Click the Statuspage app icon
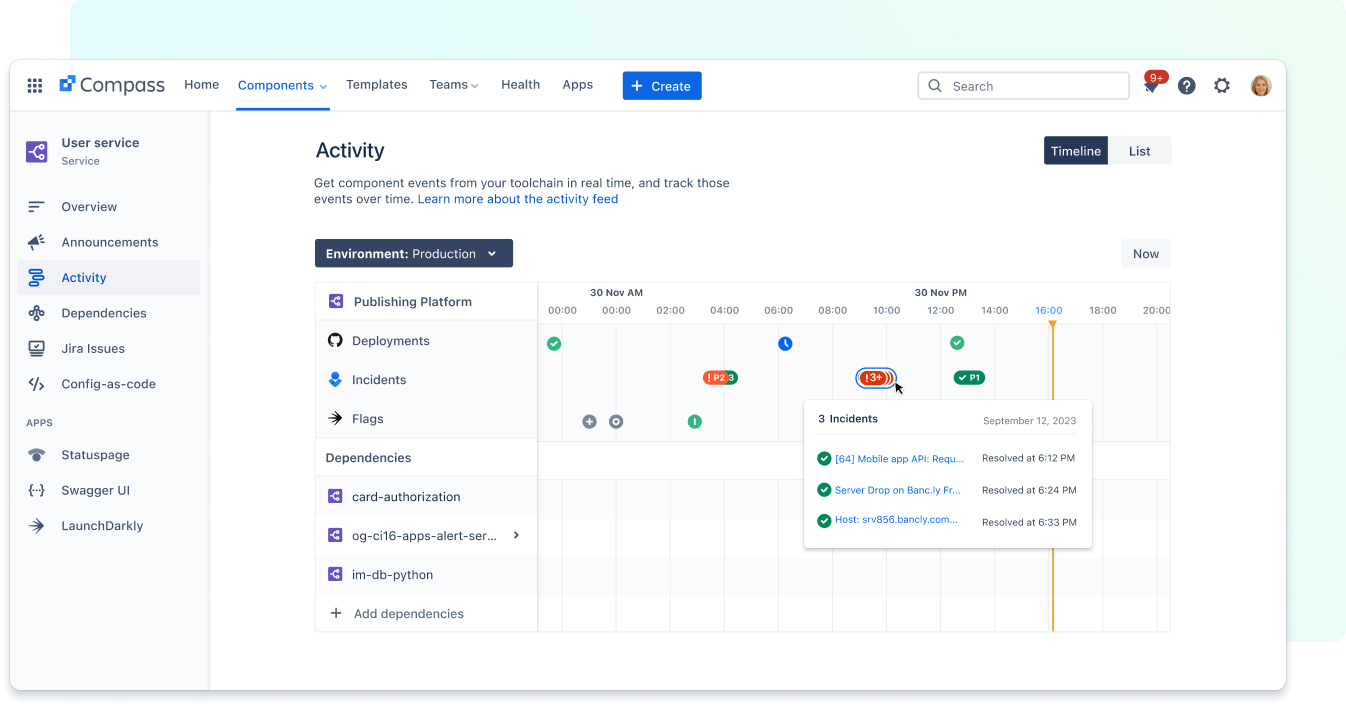Viewport: 1346px width, 707px height. coord(38,454)
